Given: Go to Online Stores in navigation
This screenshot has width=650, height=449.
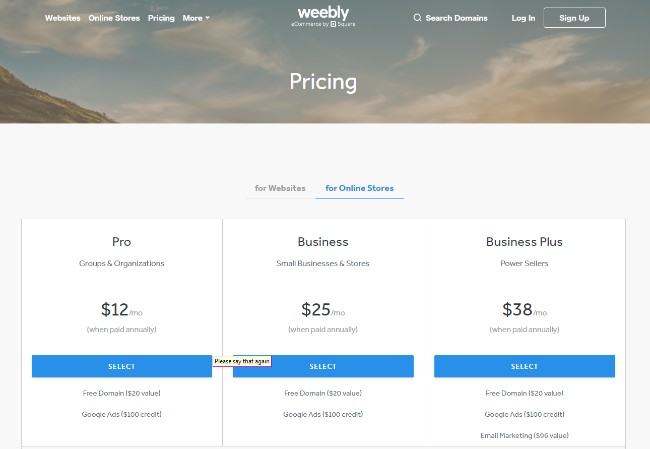Looking at the screenshot, I should [114, 18].
